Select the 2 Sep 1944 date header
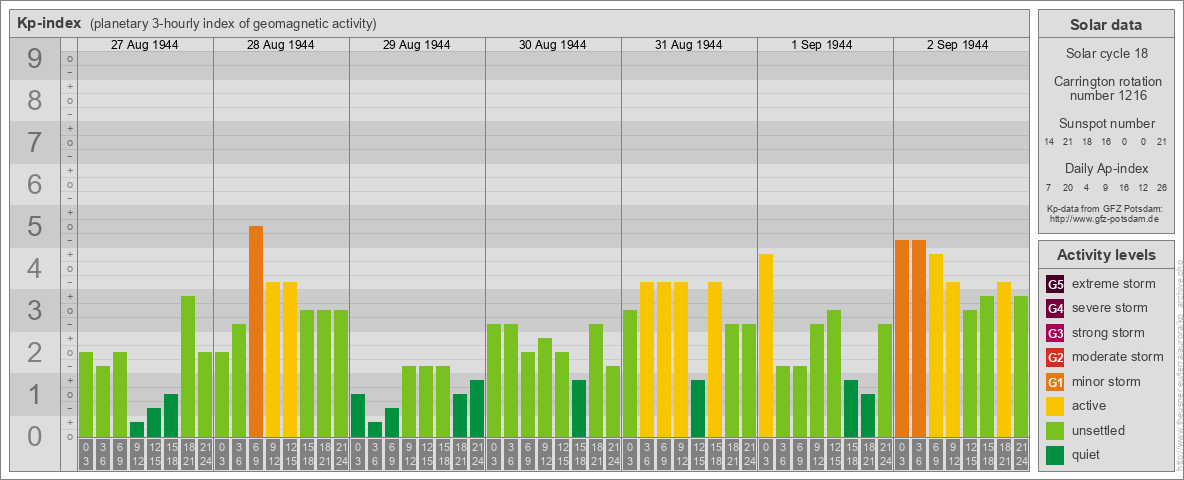This screenshot has width=1184, height=480. coord(958,45)
